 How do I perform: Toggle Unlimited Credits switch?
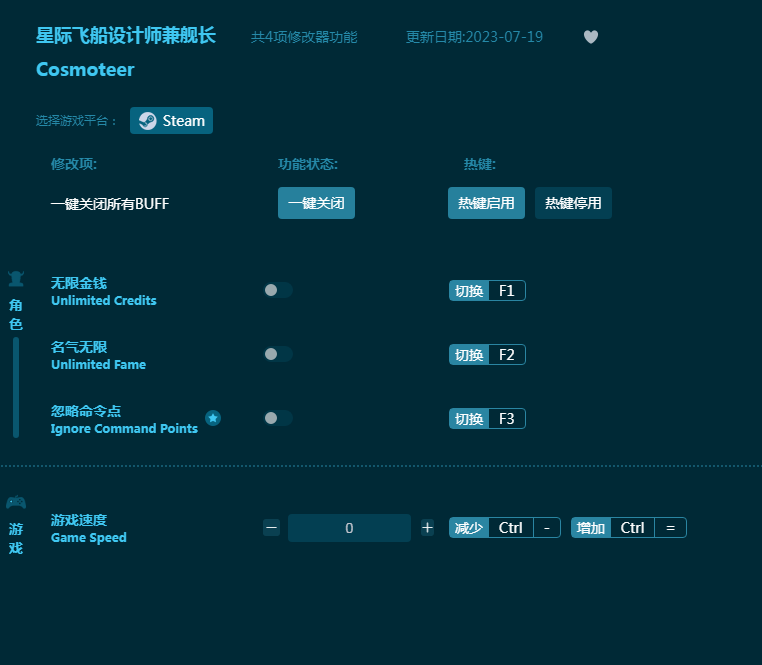278,290
